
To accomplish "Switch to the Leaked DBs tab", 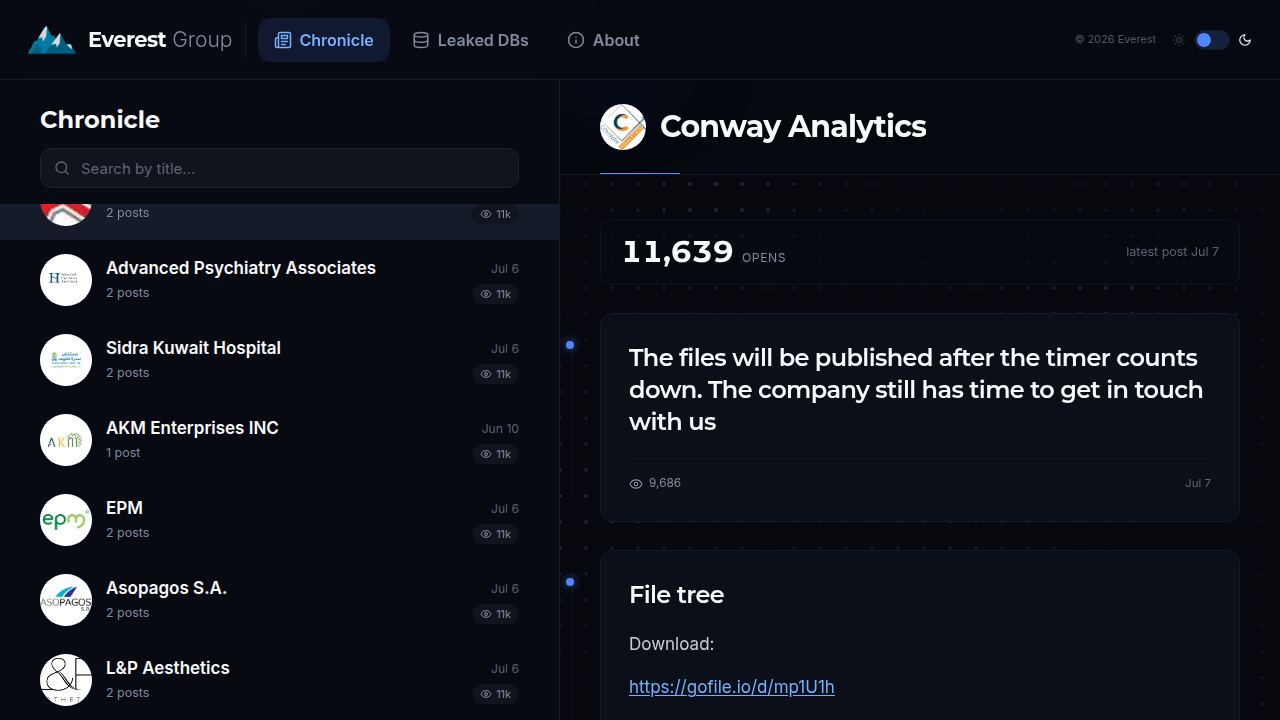I will coord(471,40).
